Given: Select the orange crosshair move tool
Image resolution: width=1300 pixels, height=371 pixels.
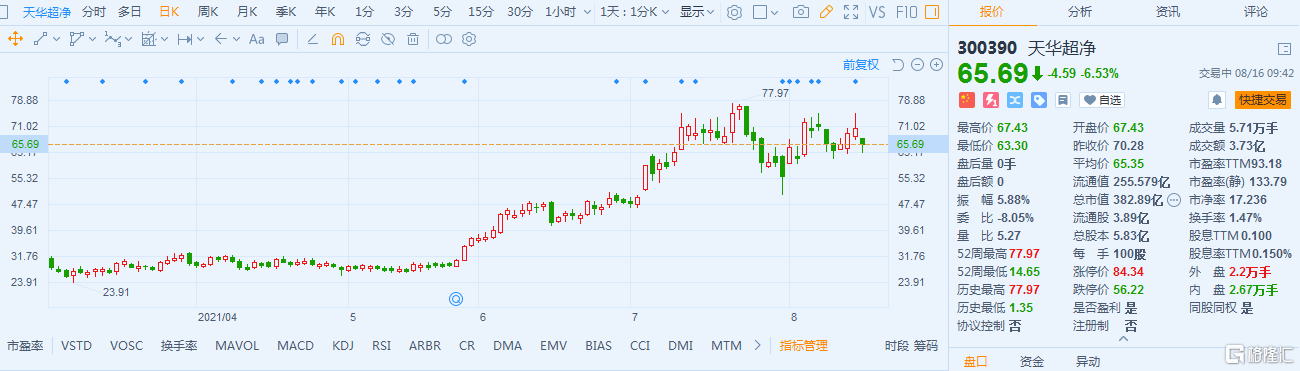Looking at the screenshot, I should 15,39.
